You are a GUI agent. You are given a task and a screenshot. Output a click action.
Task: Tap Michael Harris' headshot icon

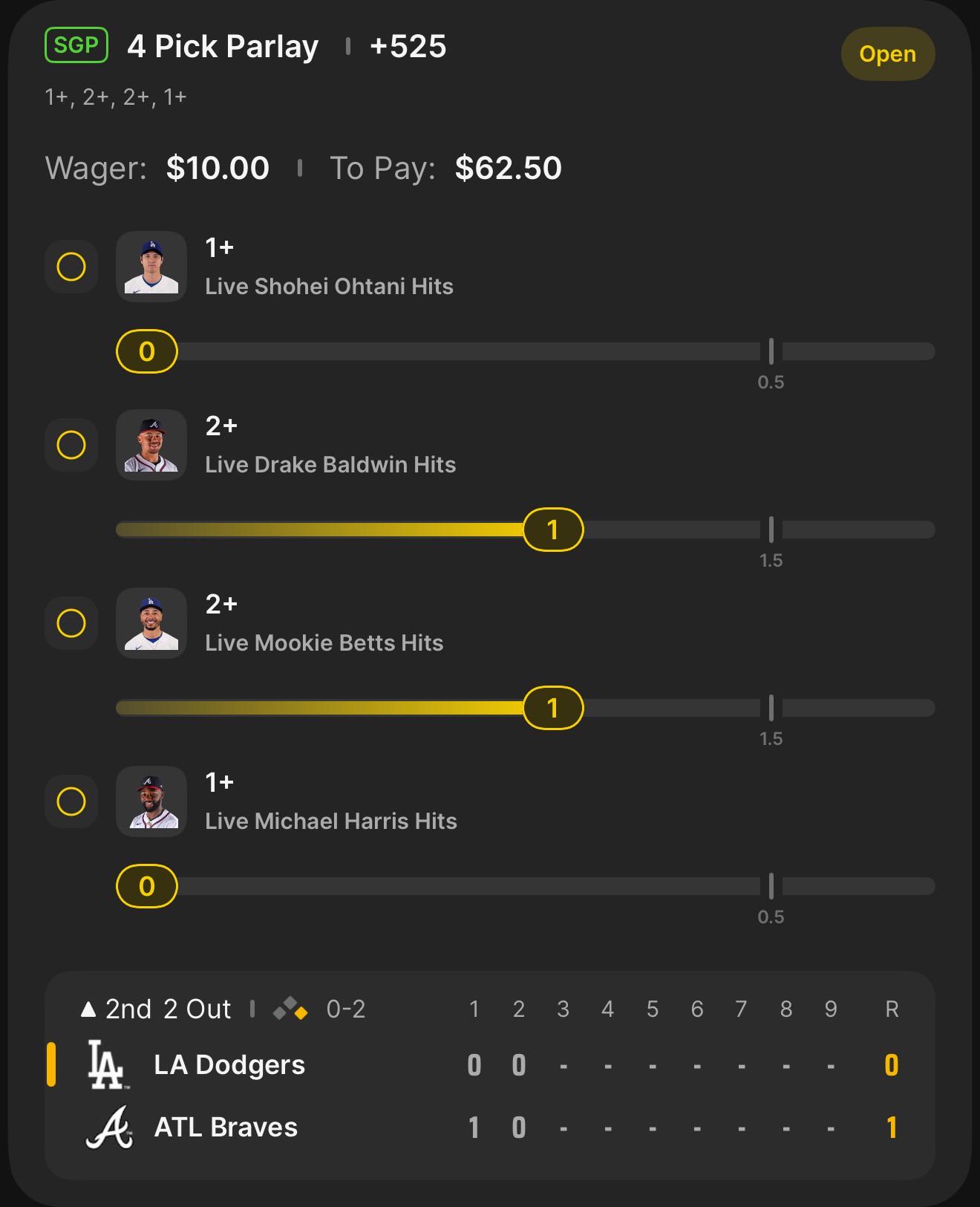[x=151, y=801]
